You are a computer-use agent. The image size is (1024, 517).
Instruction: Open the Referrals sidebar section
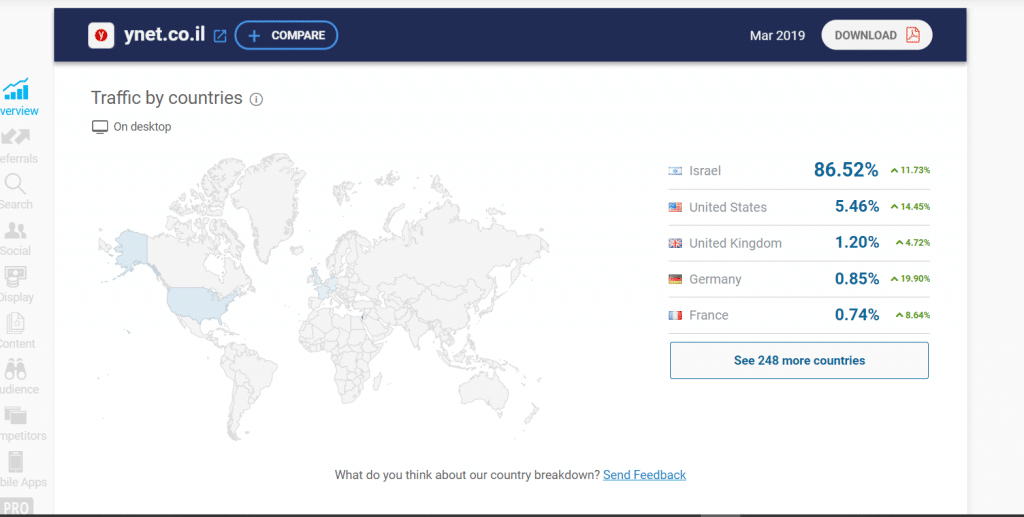[16, 146]
